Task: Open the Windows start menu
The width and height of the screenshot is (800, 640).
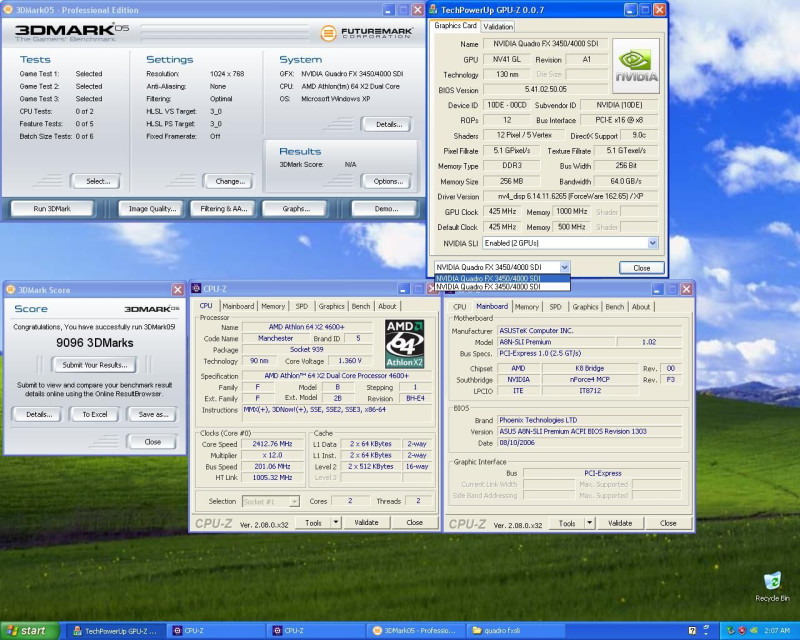Action: coord(30,631)
